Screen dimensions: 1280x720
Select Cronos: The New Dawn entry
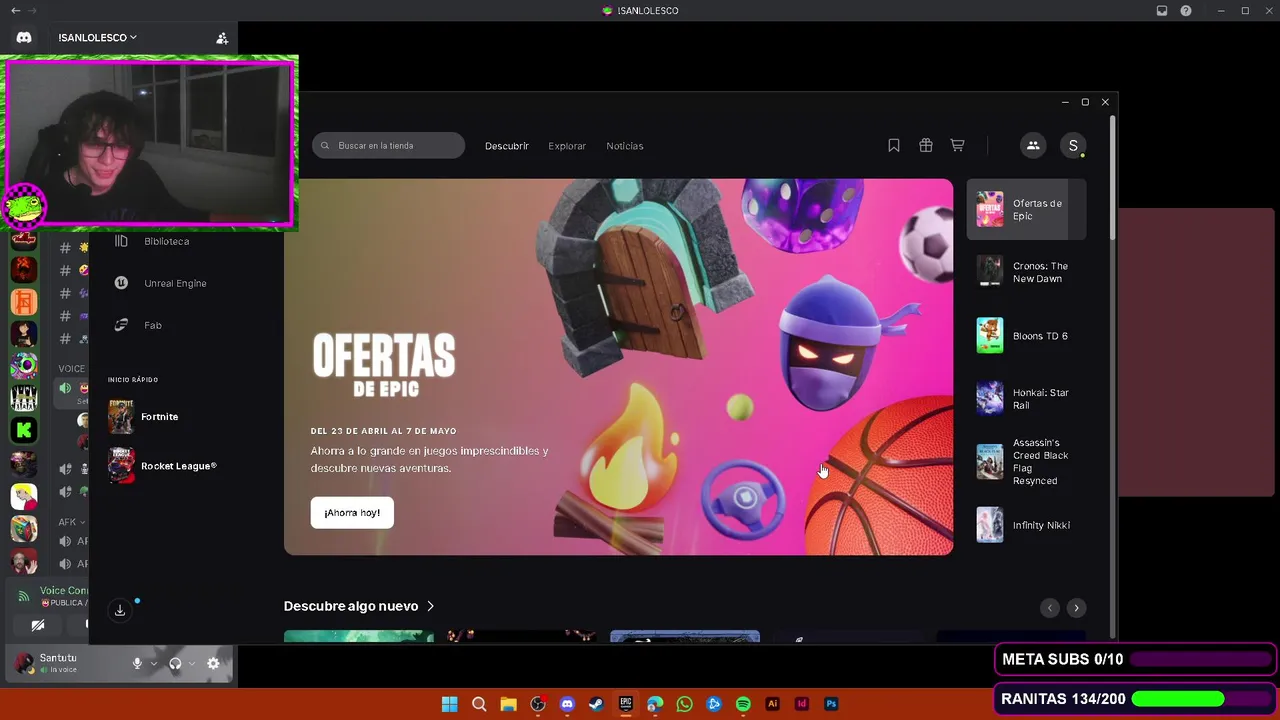tap(1026, 272)
